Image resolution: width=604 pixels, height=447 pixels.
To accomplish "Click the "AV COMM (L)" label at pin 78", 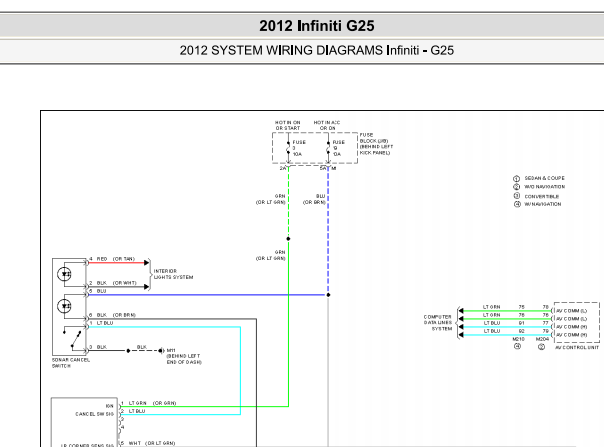I will coord(572,311).
